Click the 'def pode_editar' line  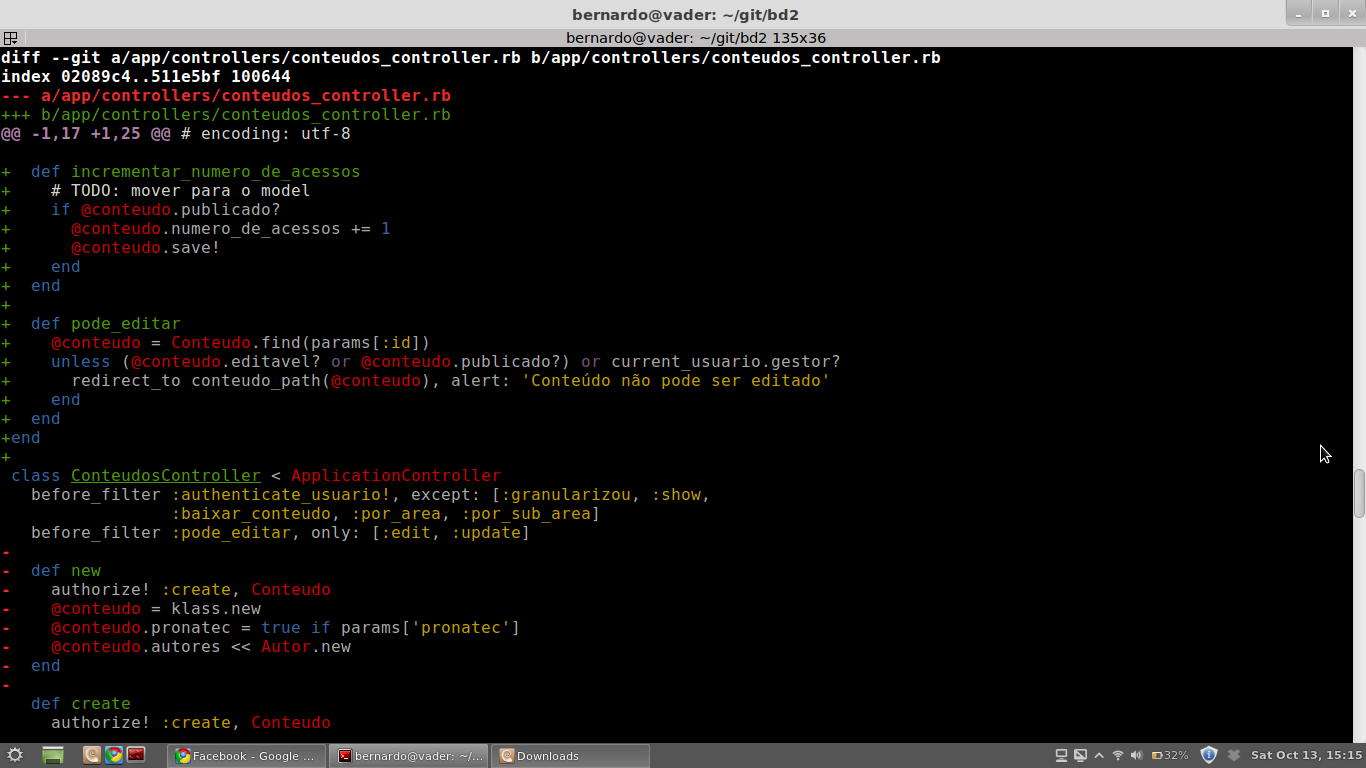[x=106, y=324]
